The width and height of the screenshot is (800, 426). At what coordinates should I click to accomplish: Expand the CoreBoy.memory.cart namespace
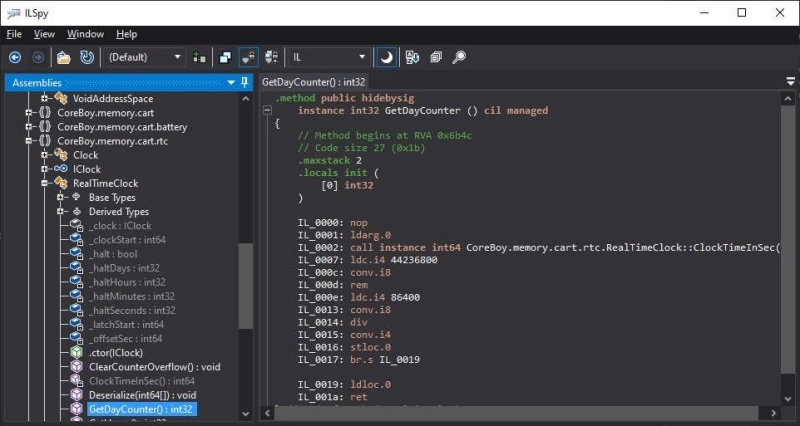click(x=29, y=112)
